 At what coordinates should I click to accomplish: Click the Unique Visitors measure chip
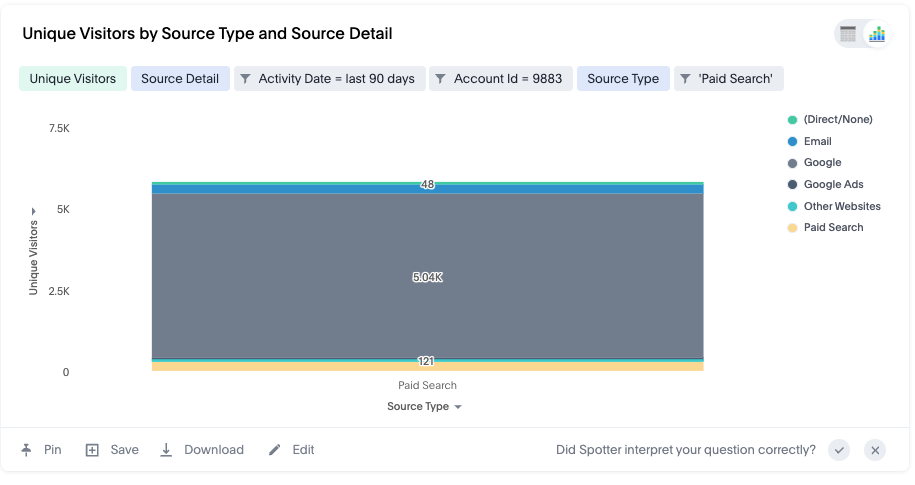(x=73, y=79)
